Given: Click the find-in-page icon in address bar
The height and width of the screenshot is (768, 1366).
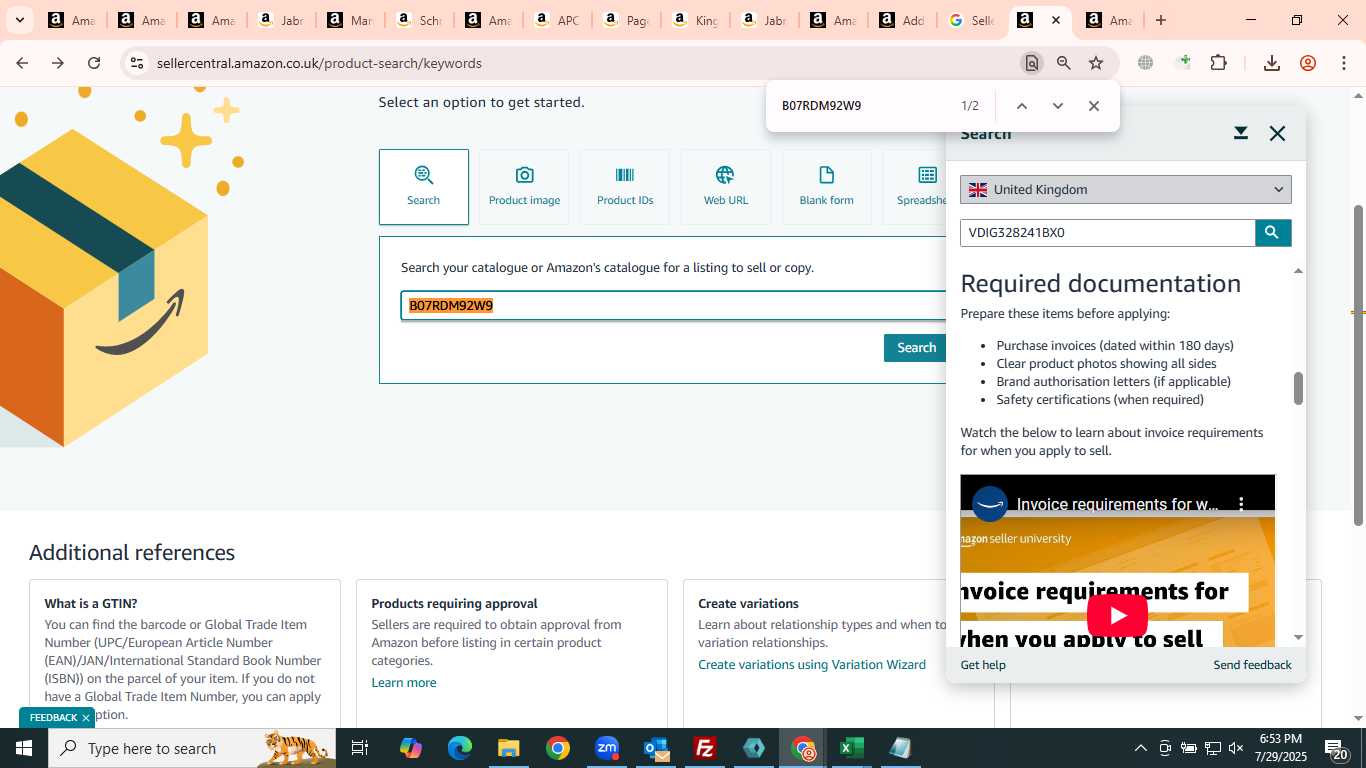Looking at the screenshot, I should coord(1032,63).
